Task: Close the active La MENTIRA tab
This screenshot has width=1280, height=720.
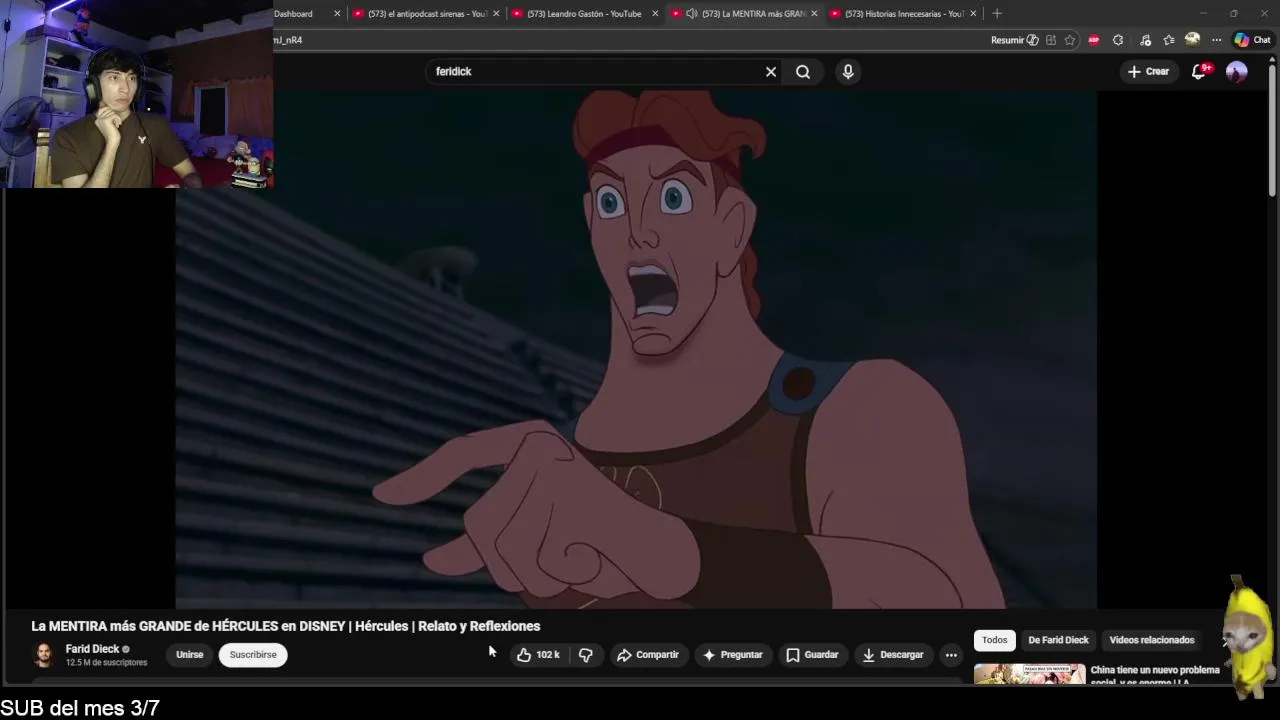Action: point(814,14)
